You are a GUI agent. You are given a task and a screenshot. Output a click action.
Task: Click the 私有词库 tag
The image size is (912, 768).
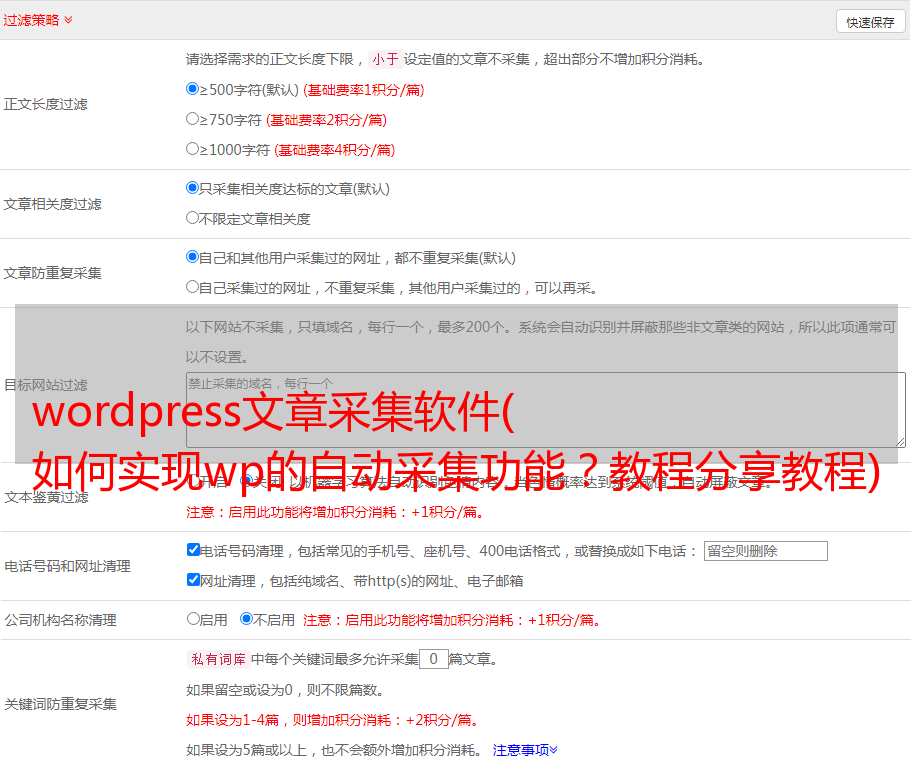(x=218, y=659)
